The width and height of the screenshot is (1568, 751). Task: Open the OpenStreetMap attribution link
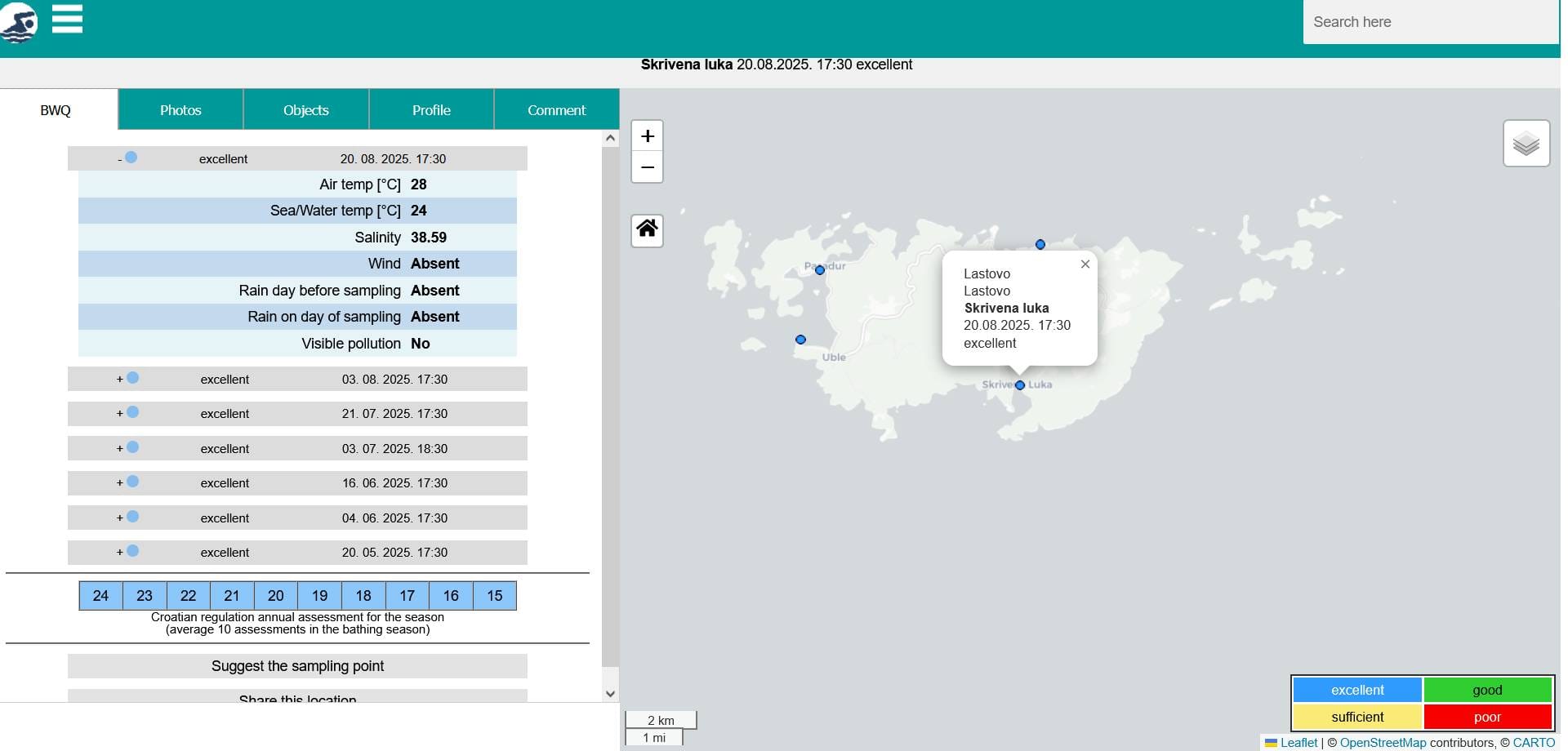[x=1382, y=743]
